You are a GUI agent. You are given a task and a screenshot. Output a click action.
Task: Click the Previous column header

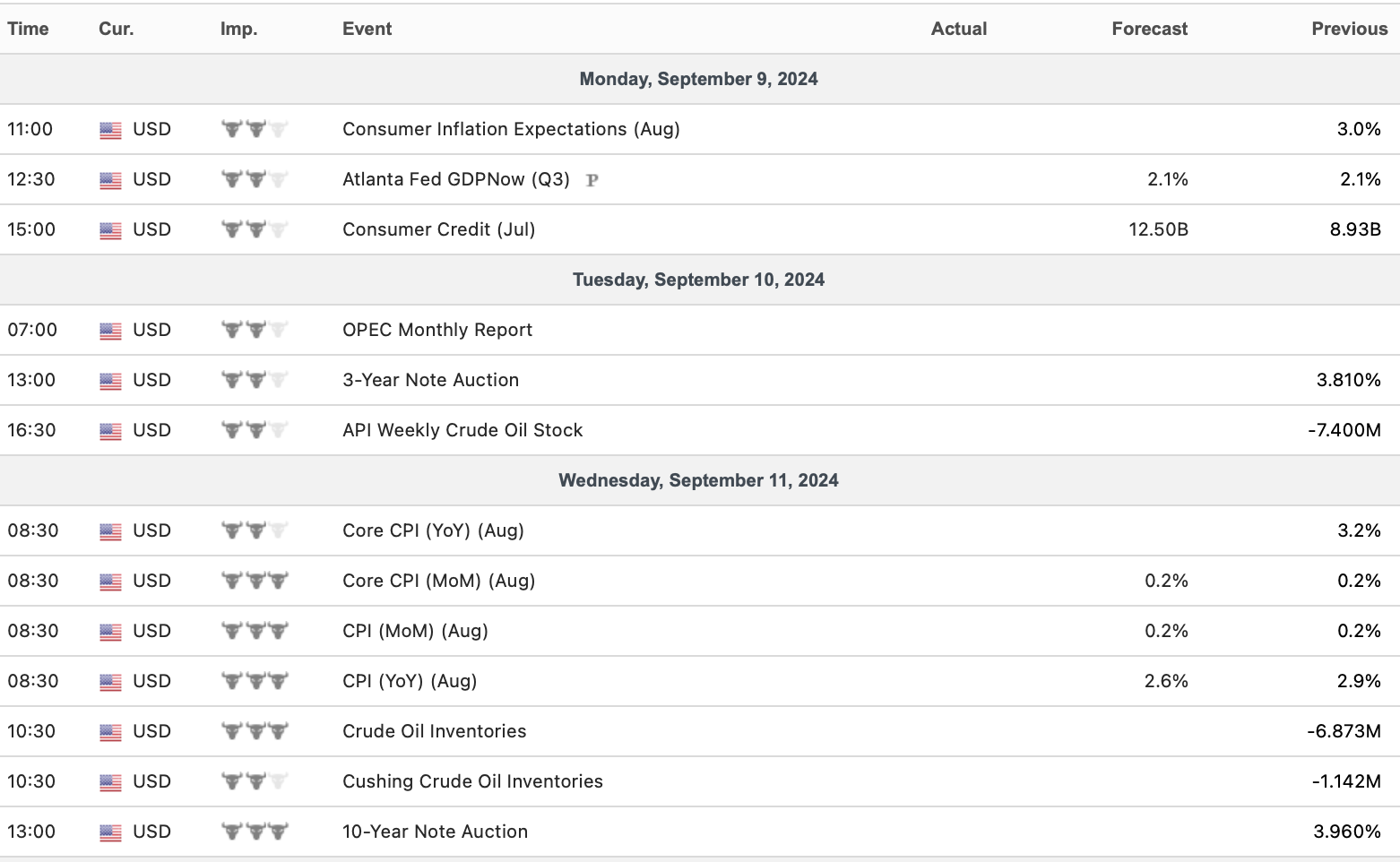click(1349, 29)
